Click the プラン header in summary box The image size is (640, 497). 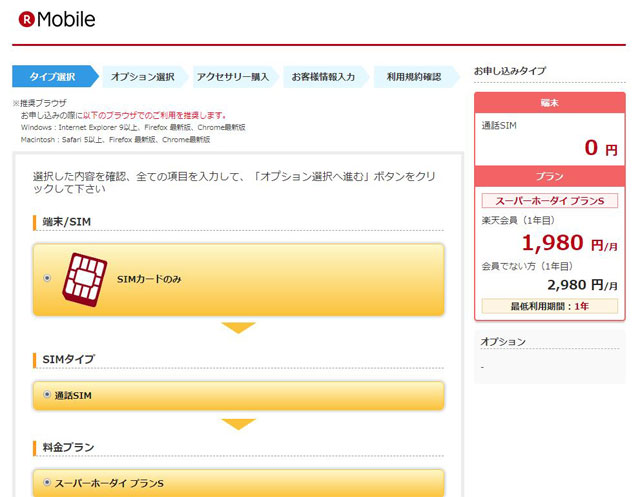(550, 176)
